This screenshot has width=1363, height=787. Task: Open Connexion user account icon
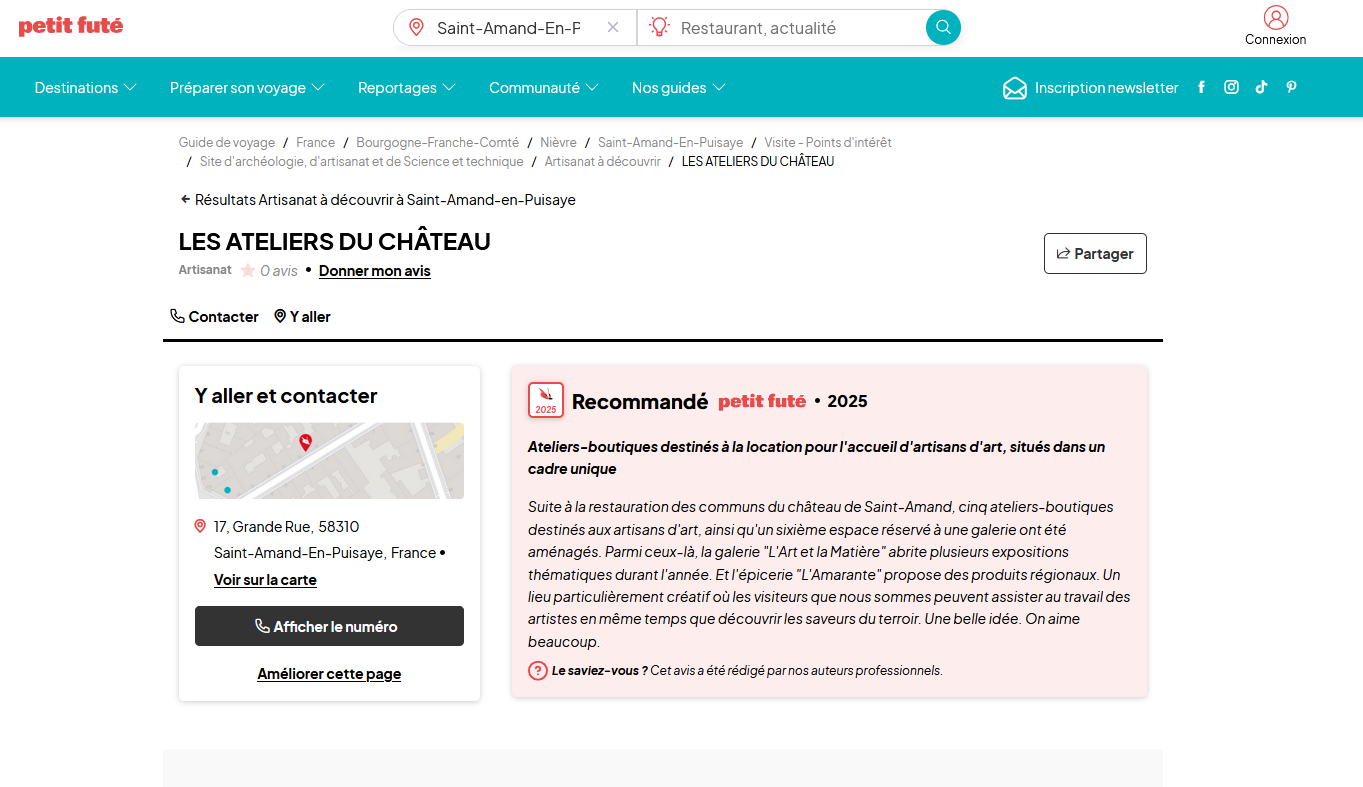point(1276,17)
